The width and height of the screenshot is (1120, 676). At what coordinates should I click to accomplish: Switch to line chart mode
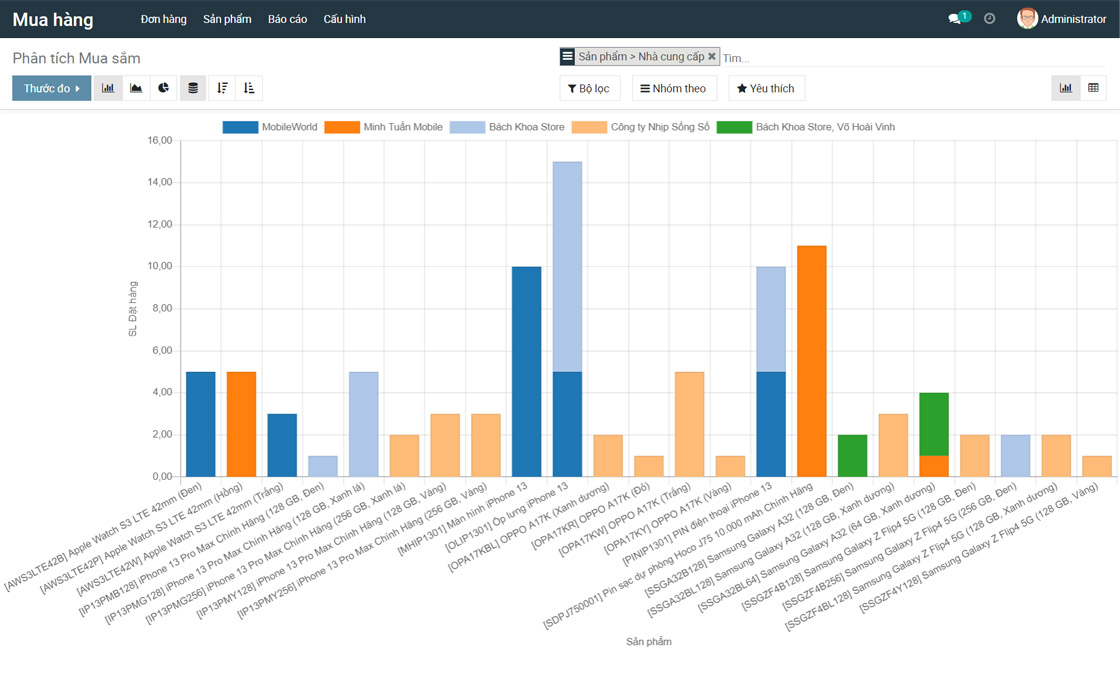(x=136, y=88)
